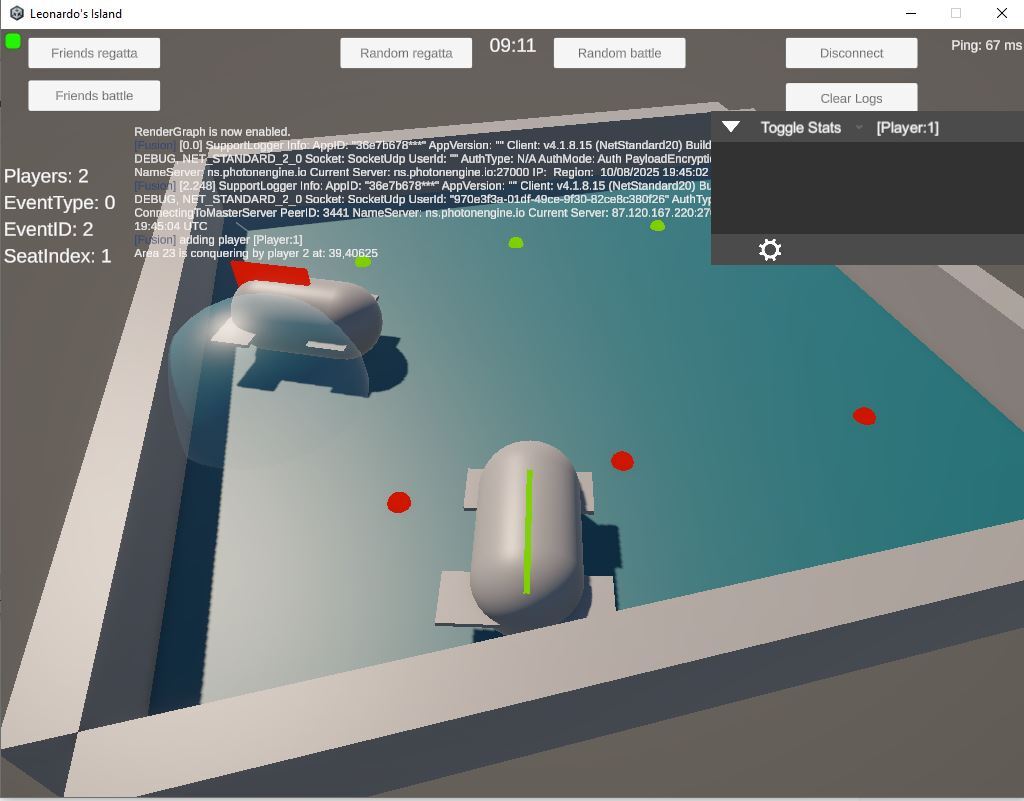Screen dimensions: 1024x801
Task: Clear the on-screen logs
Action: coord(851,98)
